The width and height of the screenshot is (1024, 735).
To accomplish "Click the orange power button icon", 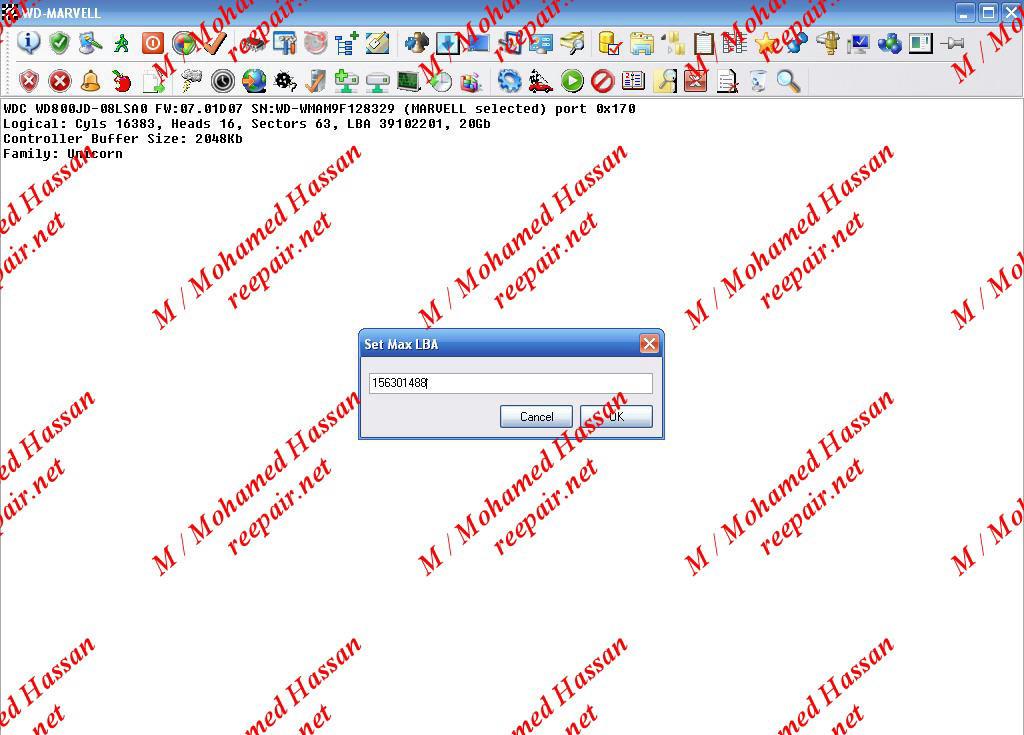I will tap(152, 43).
